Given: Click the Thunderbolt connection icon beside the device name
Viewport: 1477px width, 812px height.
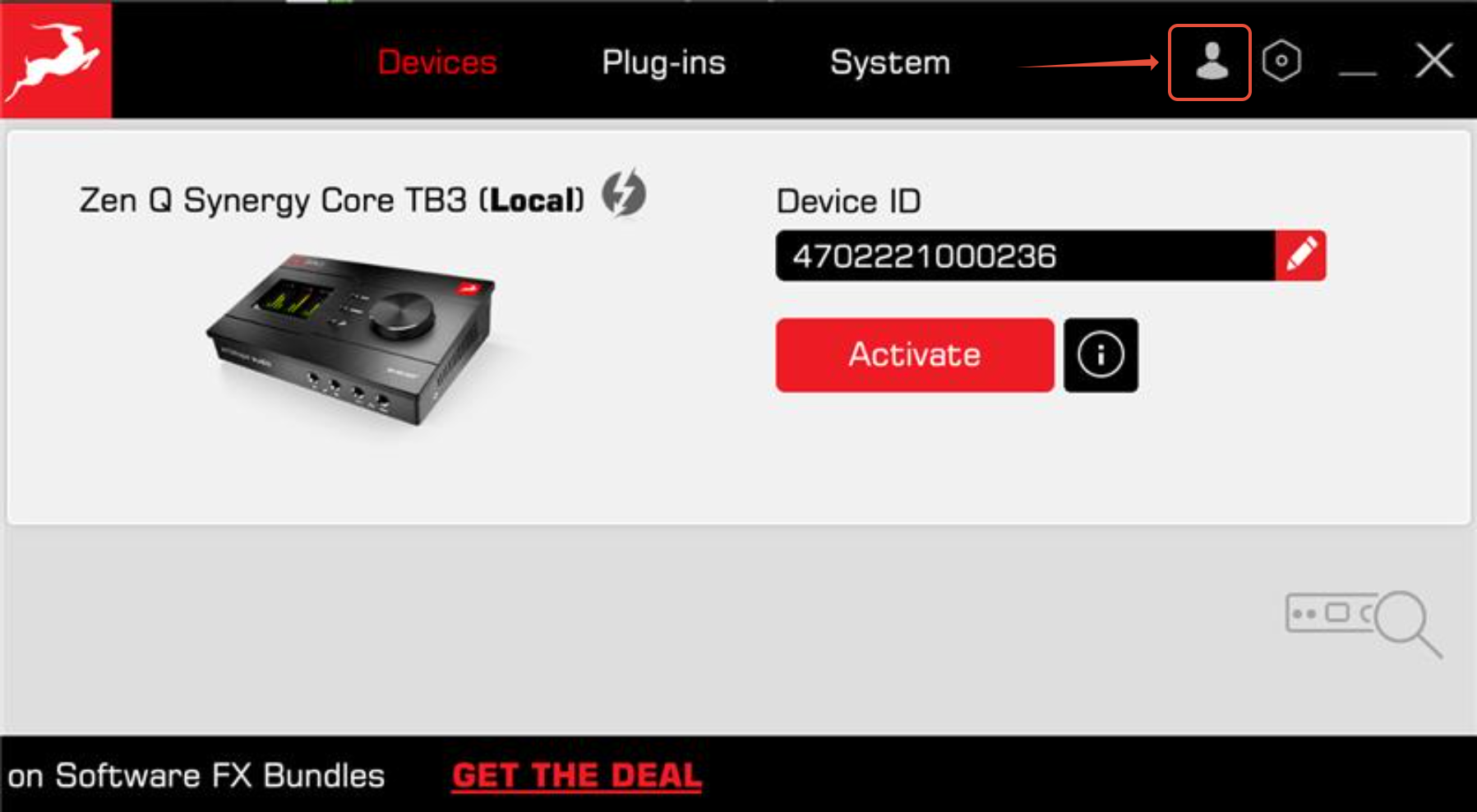Looking at the screenshot, I should click(x=623, y=193).
